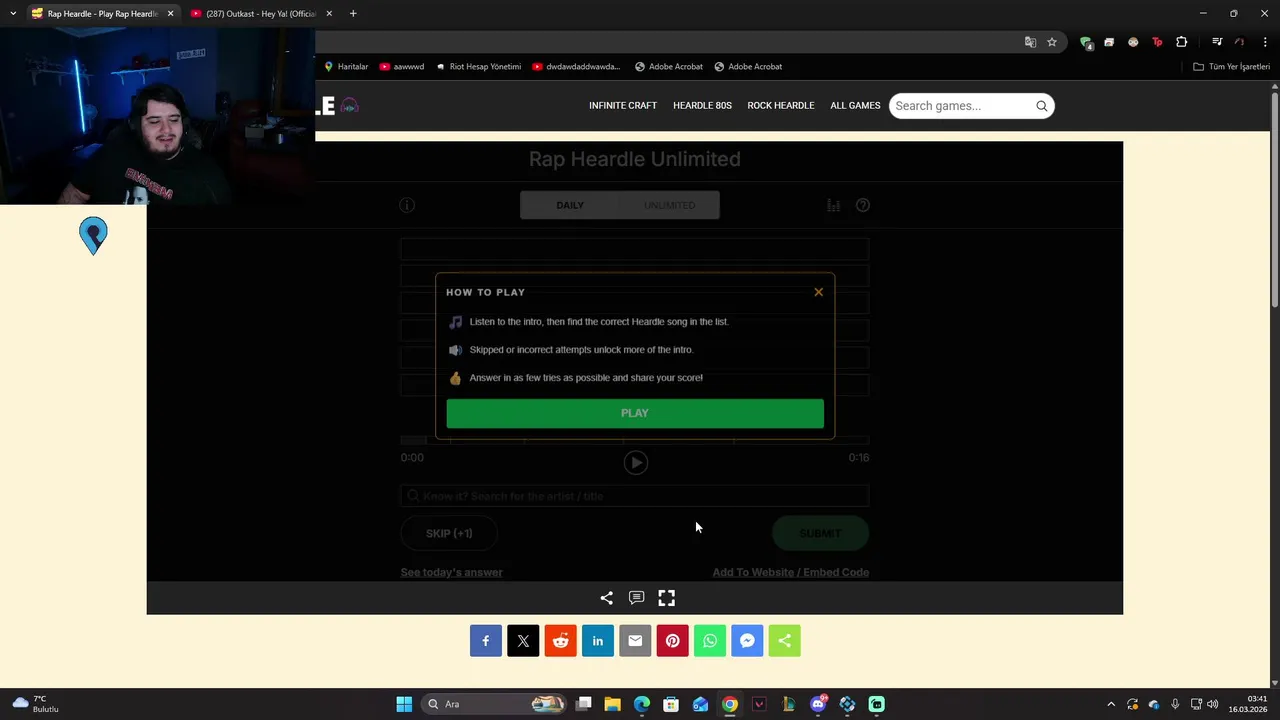Click the share icon under the game

606,598
